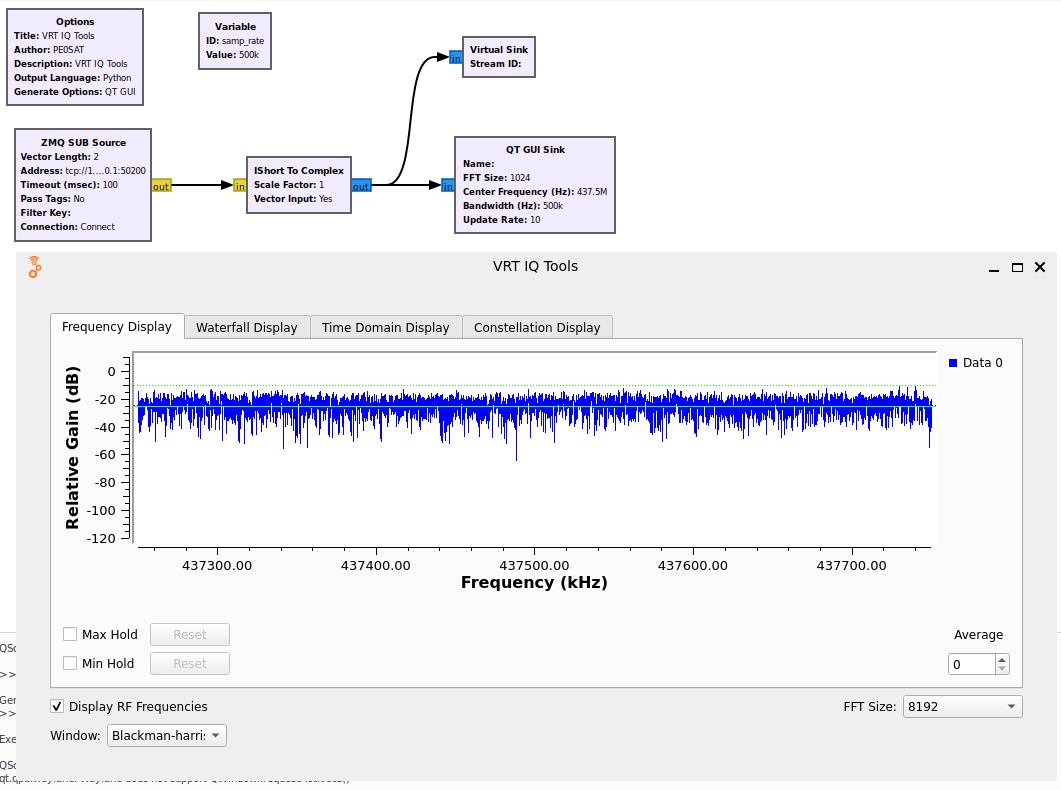
Task: Open the Constellation Display tab
Action: click(x=537, y=327)
